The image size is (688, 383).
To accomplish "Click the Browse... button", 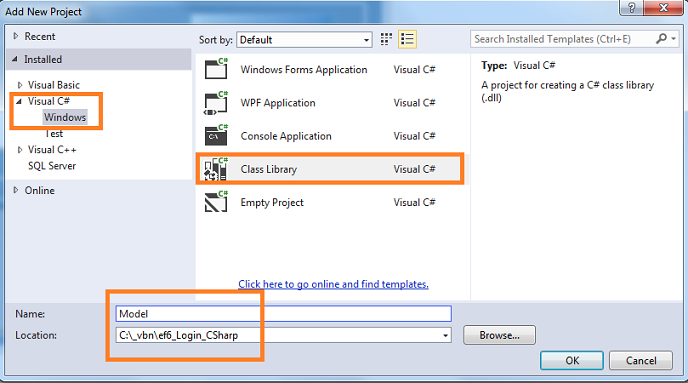I will [499, 335].
